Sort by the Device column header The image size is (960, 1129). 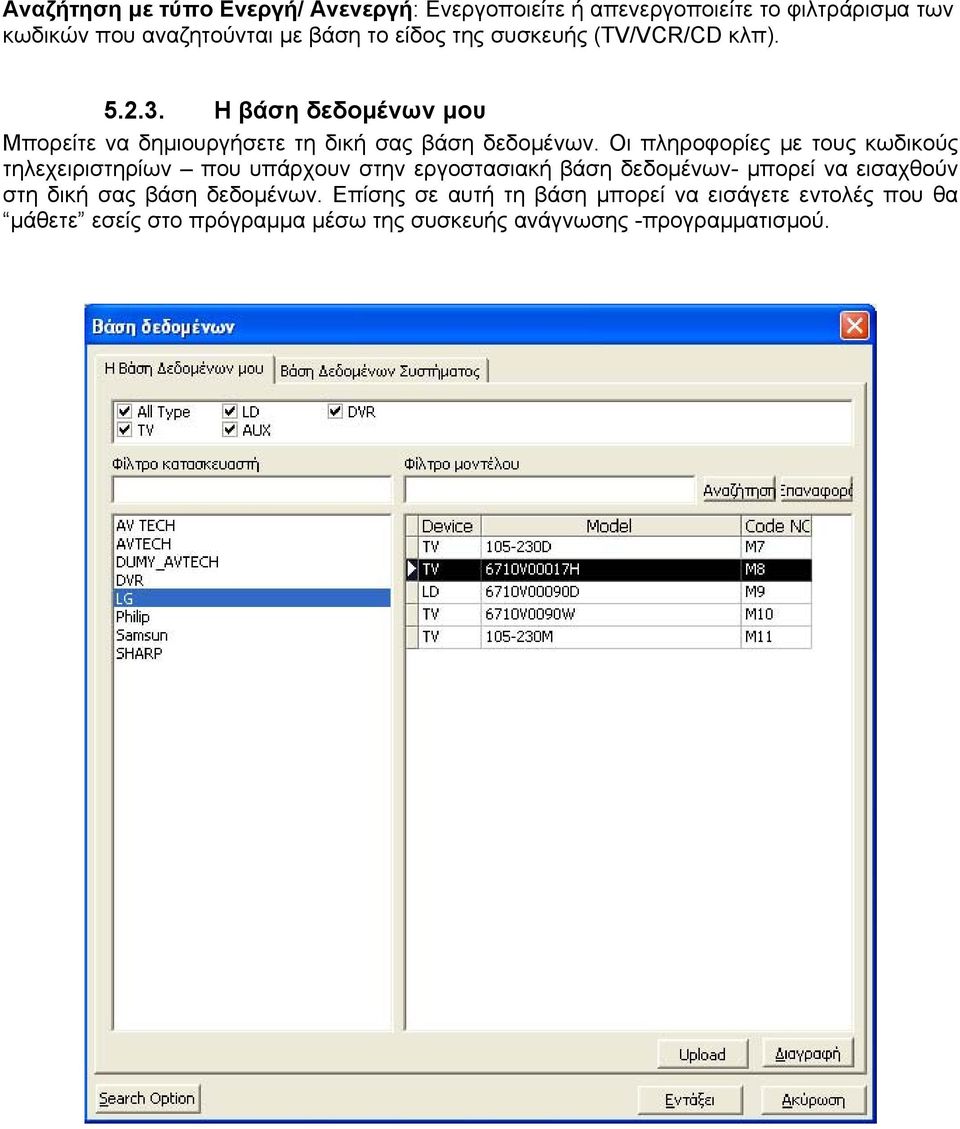[449, 526]
